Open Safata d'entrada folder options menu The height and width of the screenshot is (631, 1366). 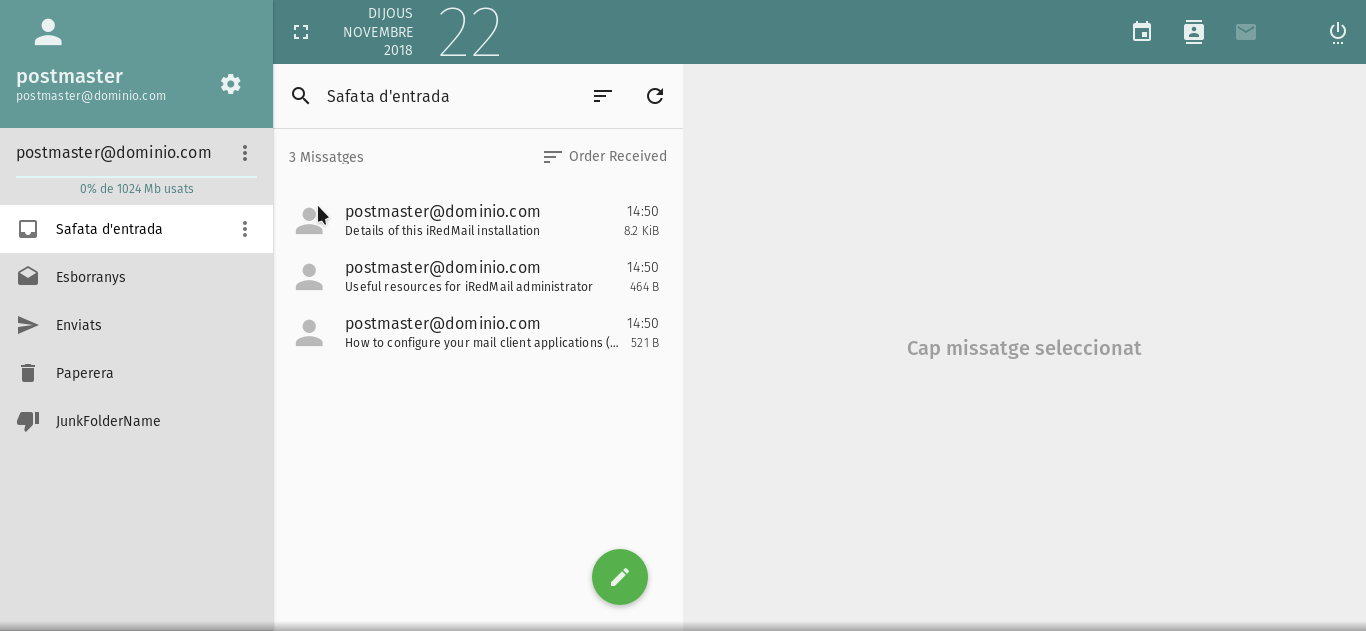(x=245, y=229)
